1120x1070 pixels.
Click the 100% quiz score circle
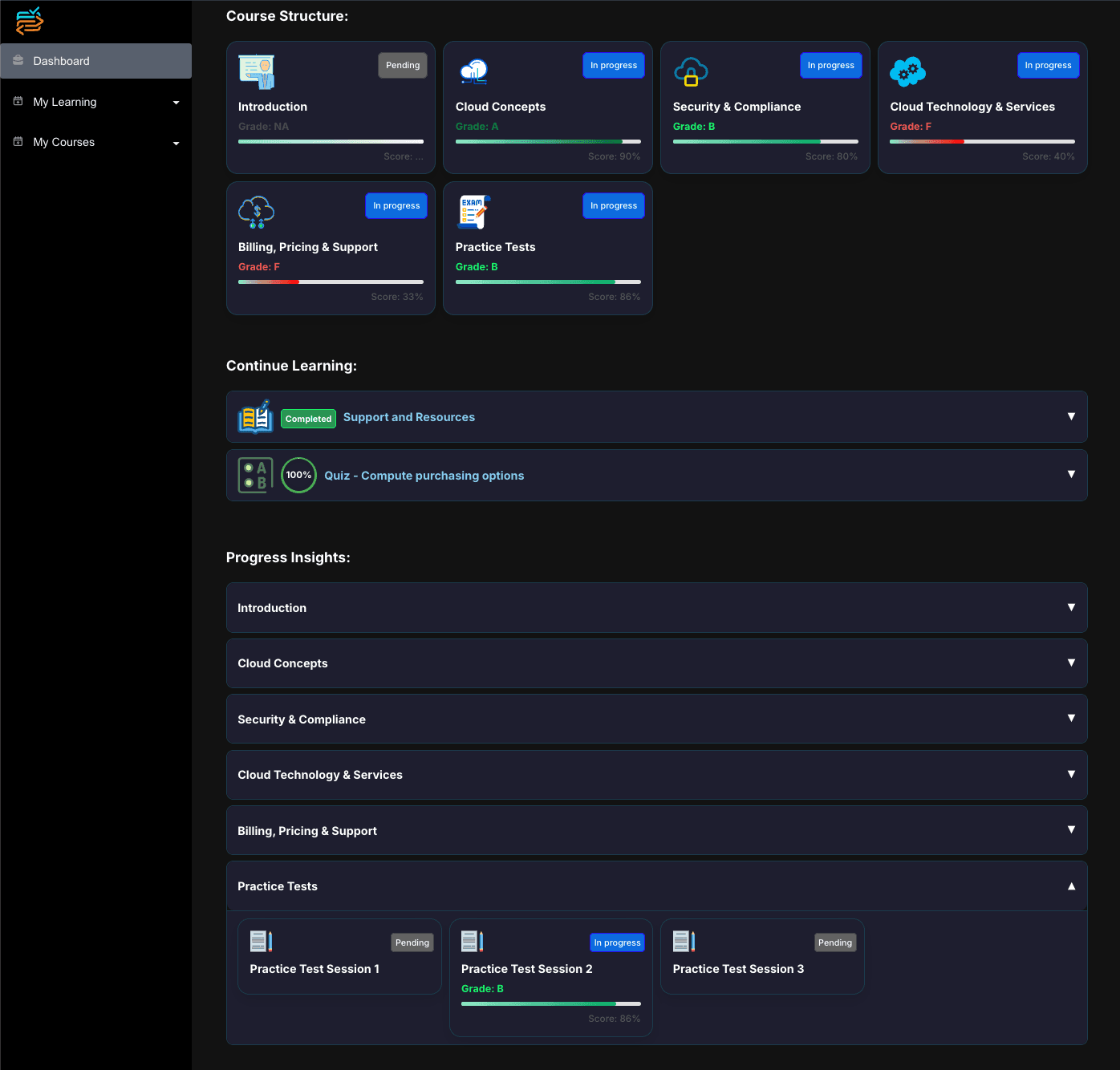click(298, 475)
